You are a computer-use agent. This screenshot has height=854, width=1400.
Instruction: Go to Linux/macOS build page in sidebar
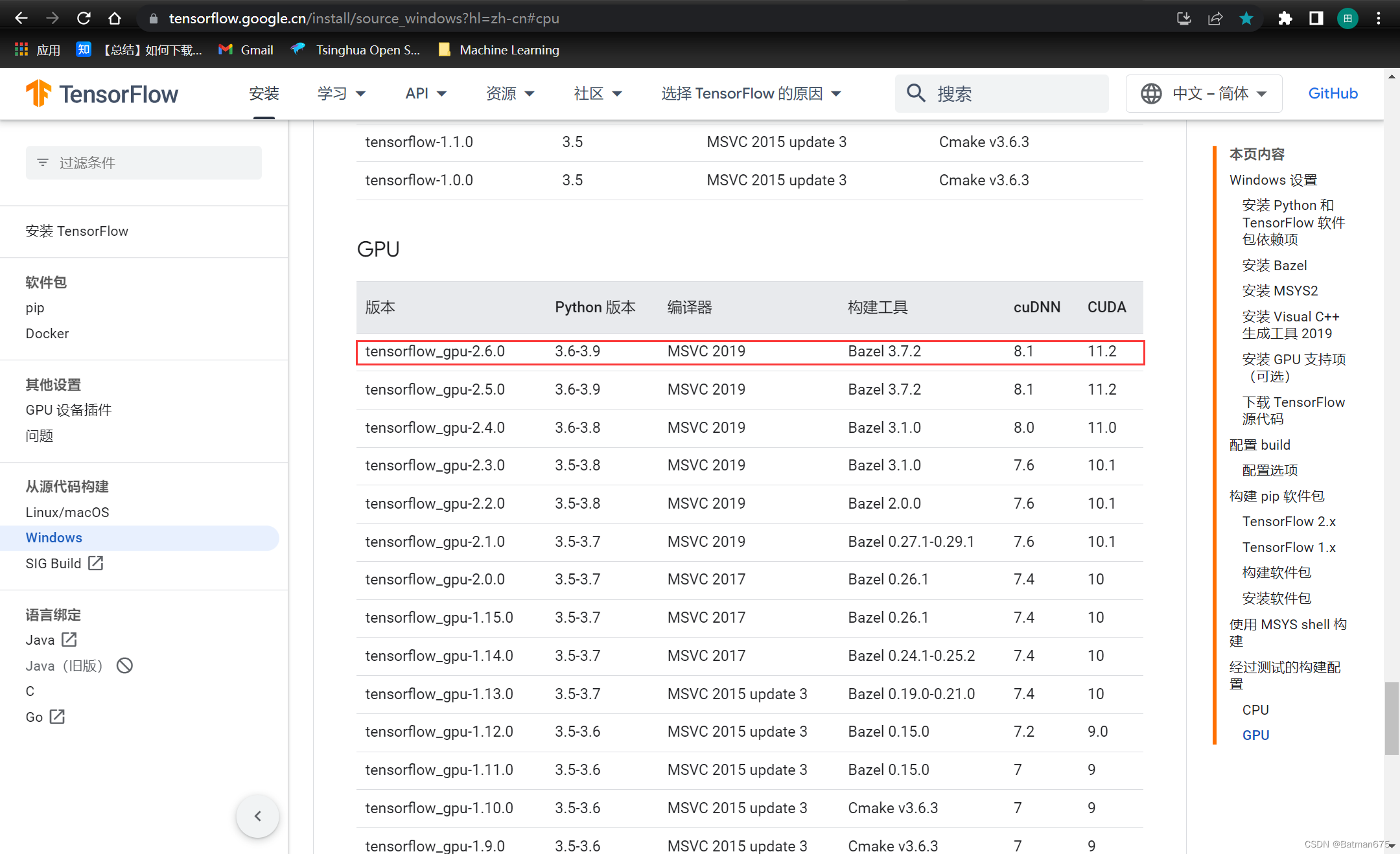pos(67,512)
